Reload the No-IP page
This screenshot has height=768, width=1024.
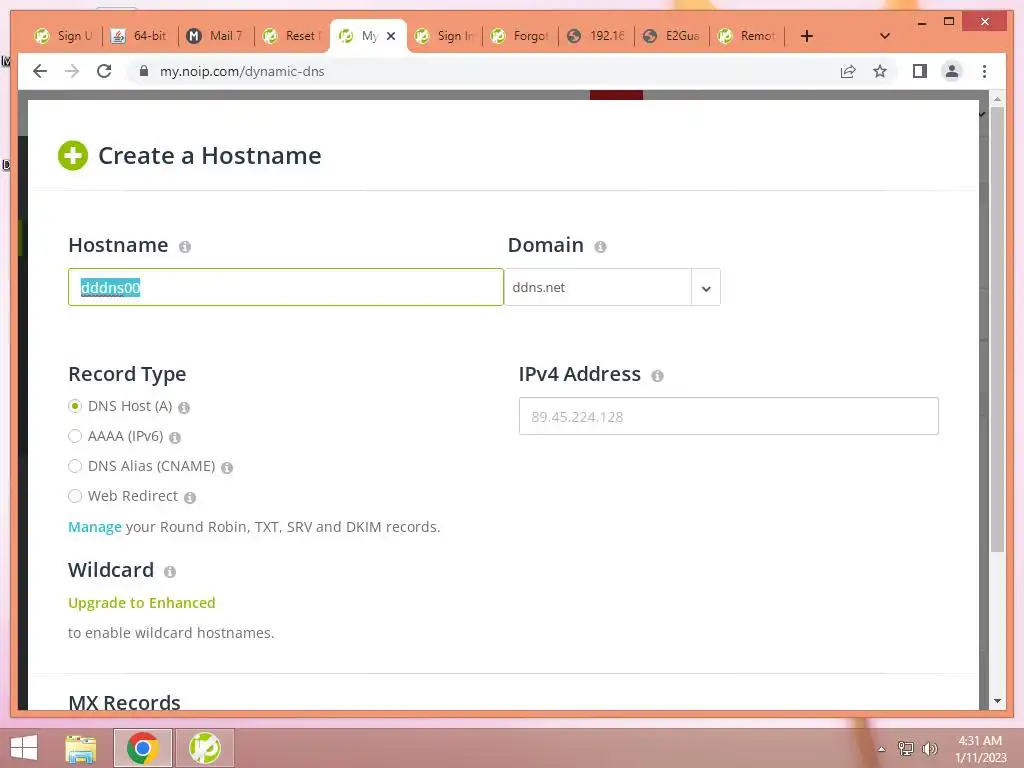click(104, 71)
